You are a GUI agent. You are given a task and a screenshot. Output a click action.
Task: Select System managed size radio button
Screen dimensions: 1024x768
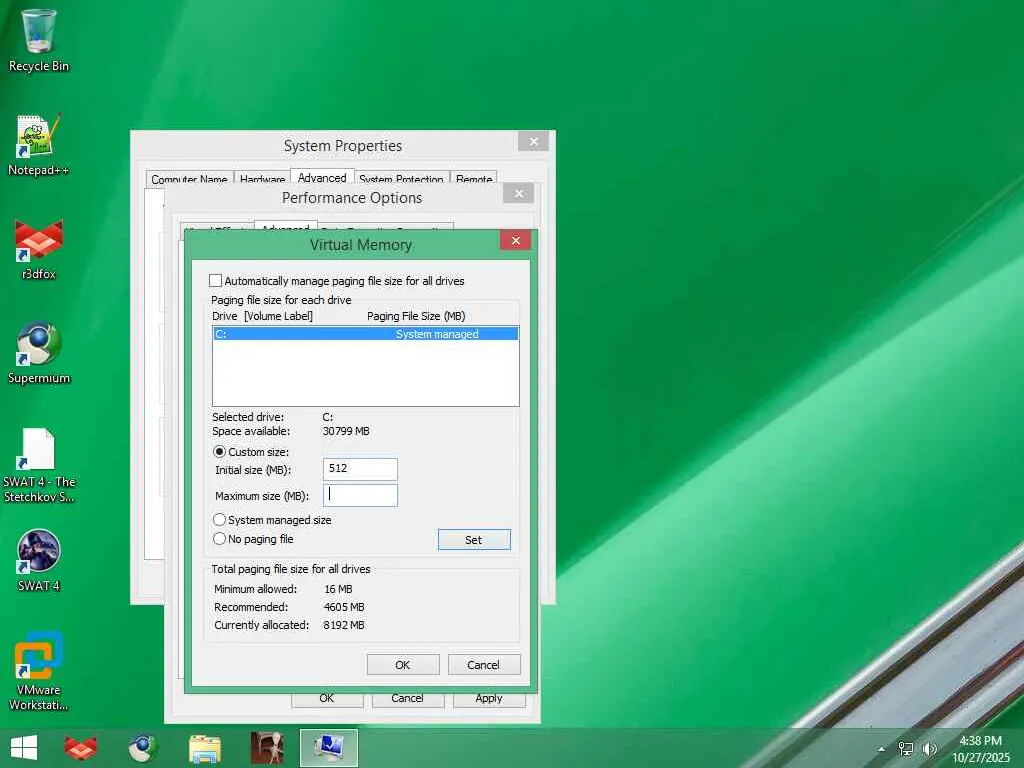click(x=219, y=520)
